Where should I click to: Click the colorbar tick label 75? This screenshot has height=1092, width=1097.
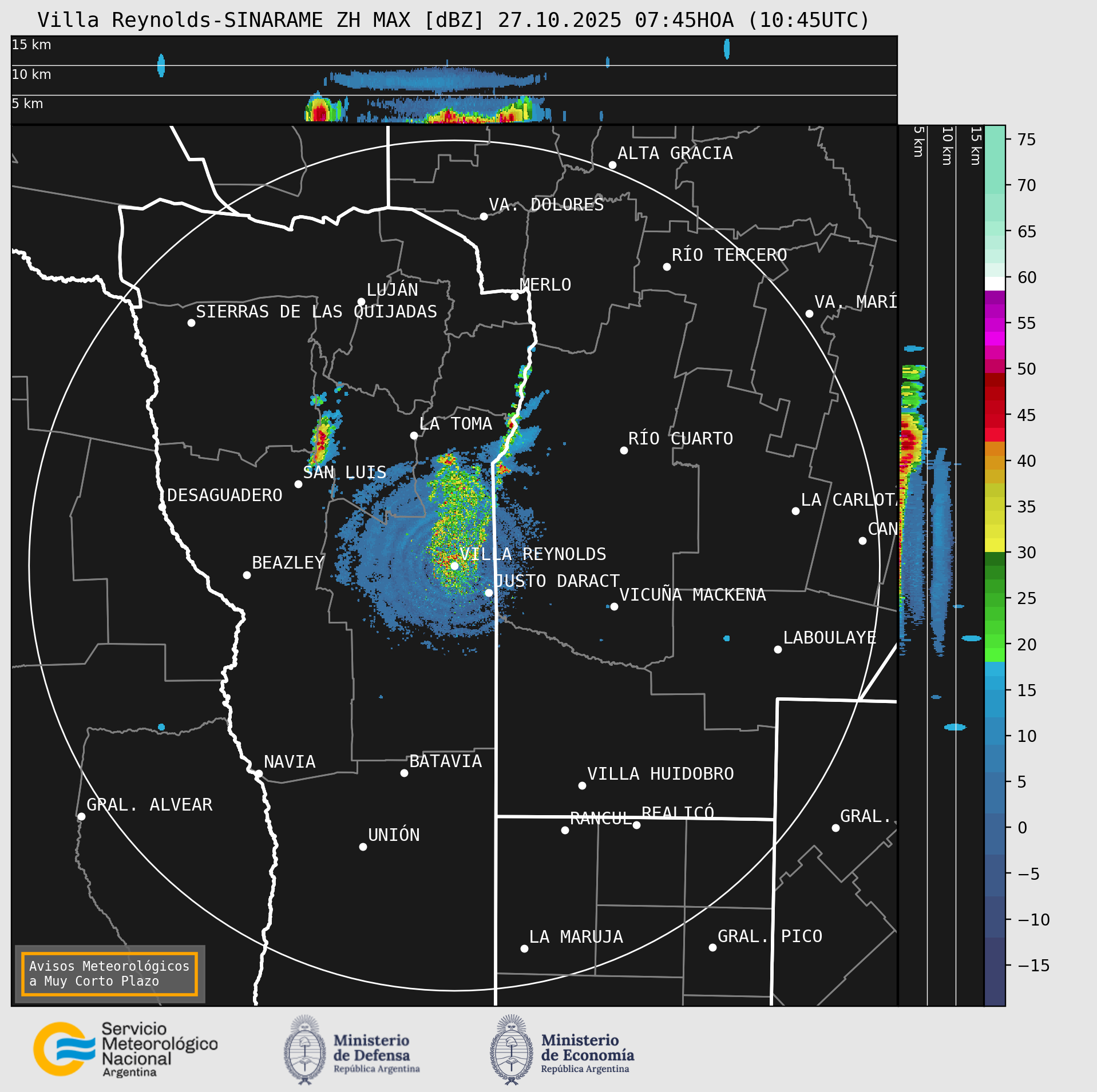coord(1027,140)
